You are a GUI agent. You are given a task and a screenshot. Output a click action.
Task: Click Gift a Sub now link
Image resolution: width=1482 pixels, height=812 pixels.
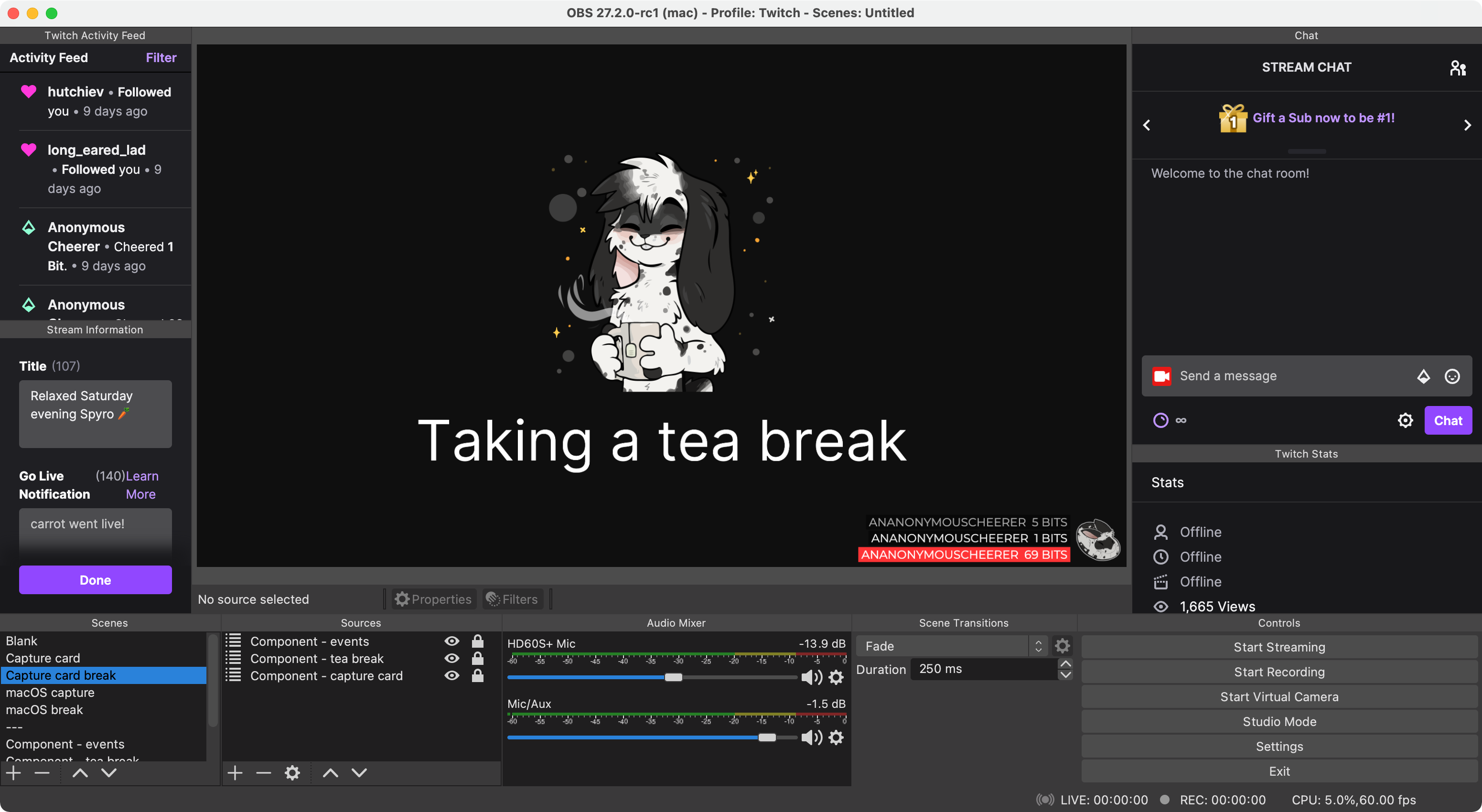coord(1323,118)
